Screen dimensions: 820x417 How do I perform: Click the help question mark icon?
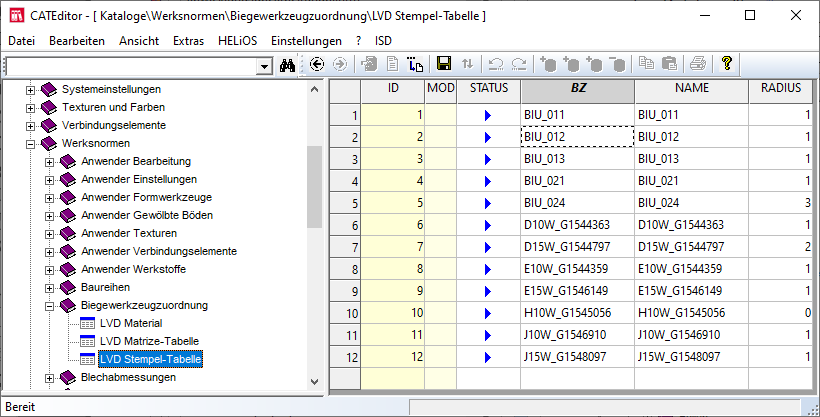(727, 64)
